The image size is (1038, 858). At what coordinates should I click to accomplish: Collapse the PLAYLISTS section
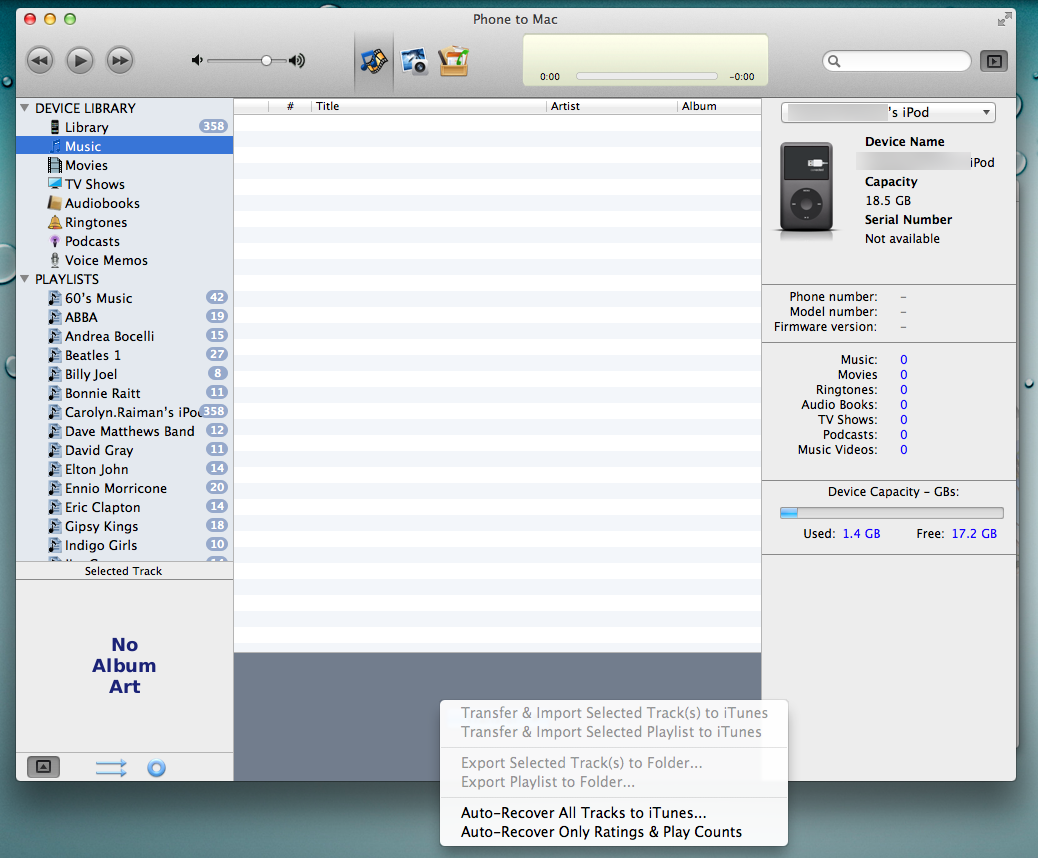(x=25, y=279)
